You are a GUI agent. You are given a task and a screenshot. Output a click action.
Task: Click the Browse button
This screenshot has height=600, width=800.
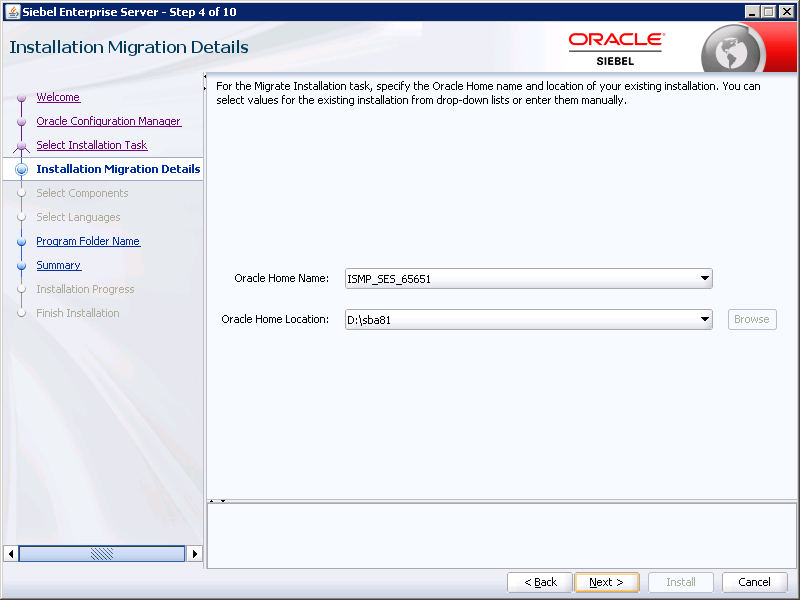[752, 319]
